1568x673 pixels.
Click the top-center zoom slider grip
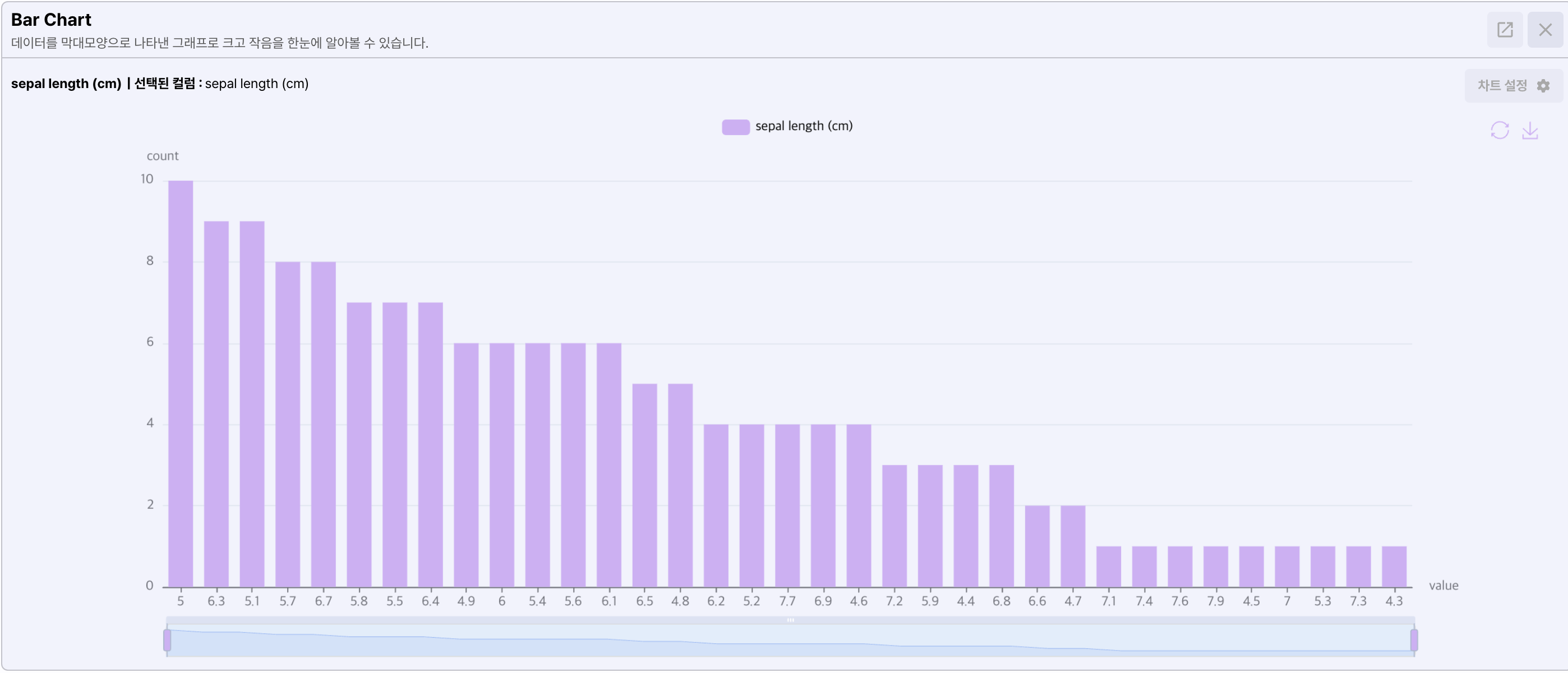click(790, 620)
